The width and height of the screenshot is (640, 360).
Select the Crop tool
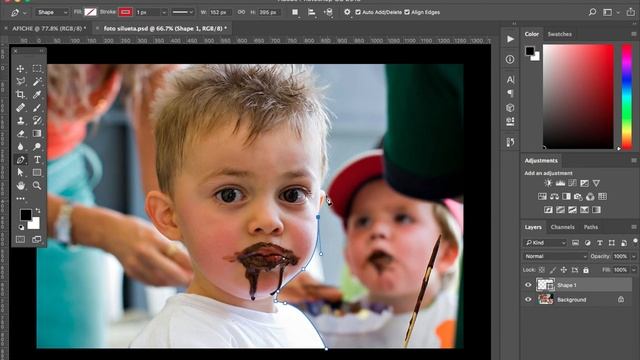point(20,95)
